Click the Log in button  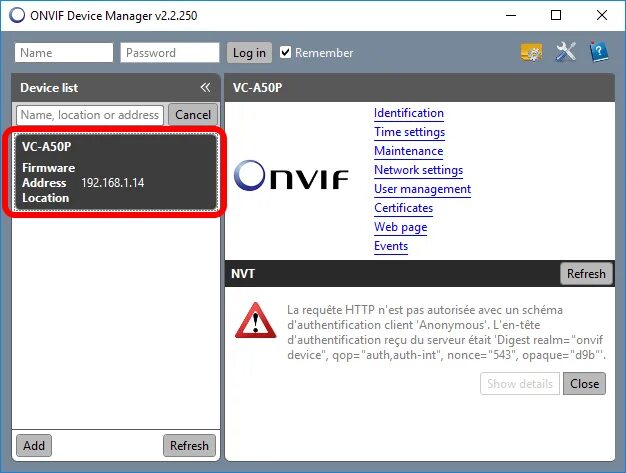(x=250, y=53)
